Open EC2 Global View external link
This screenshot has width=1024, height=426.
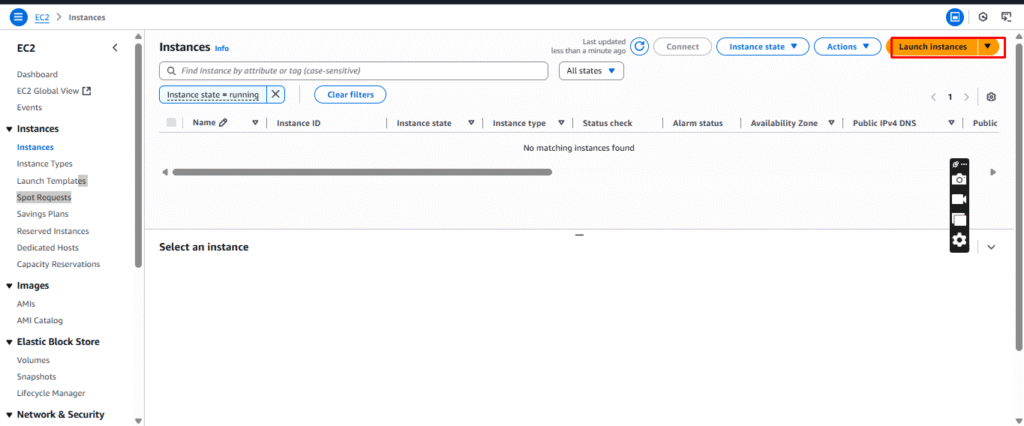tap(54, 91)
